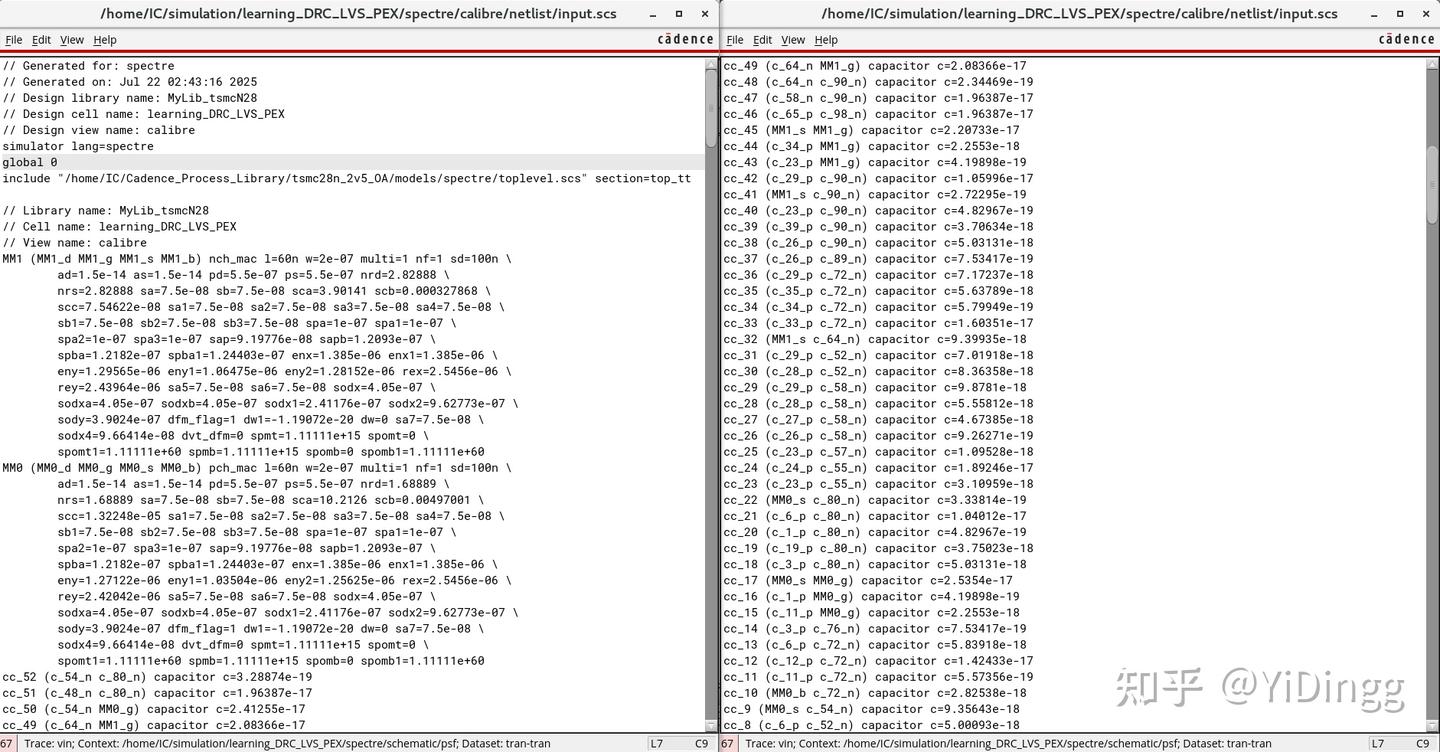The width and height of the screenshot is (1440, 752).
Task: Click the cc_48 capacitor line in right window
Action: coord(878,82)
